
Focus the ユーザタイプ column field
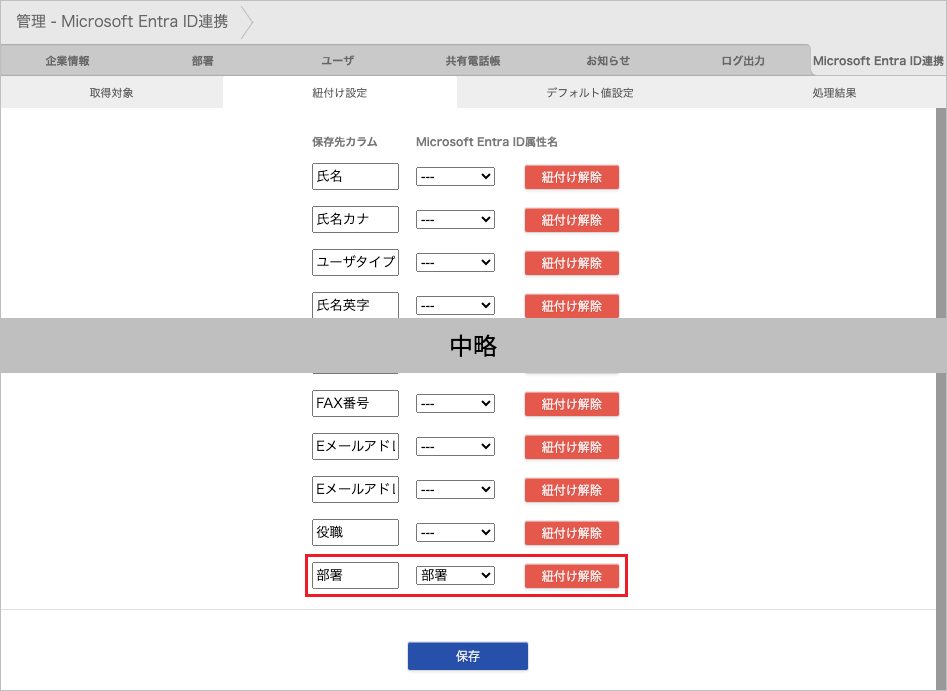click(x=355, y=262)
